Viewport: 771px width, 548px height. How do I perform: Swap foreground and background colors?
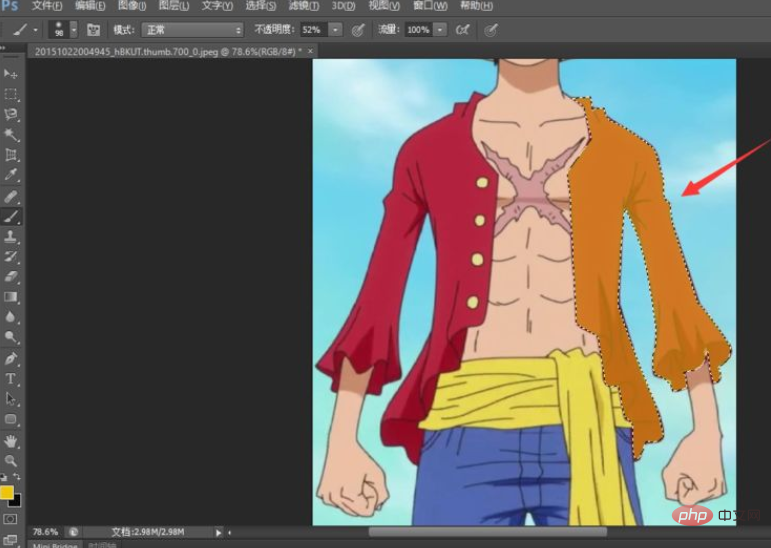point(17,476)
